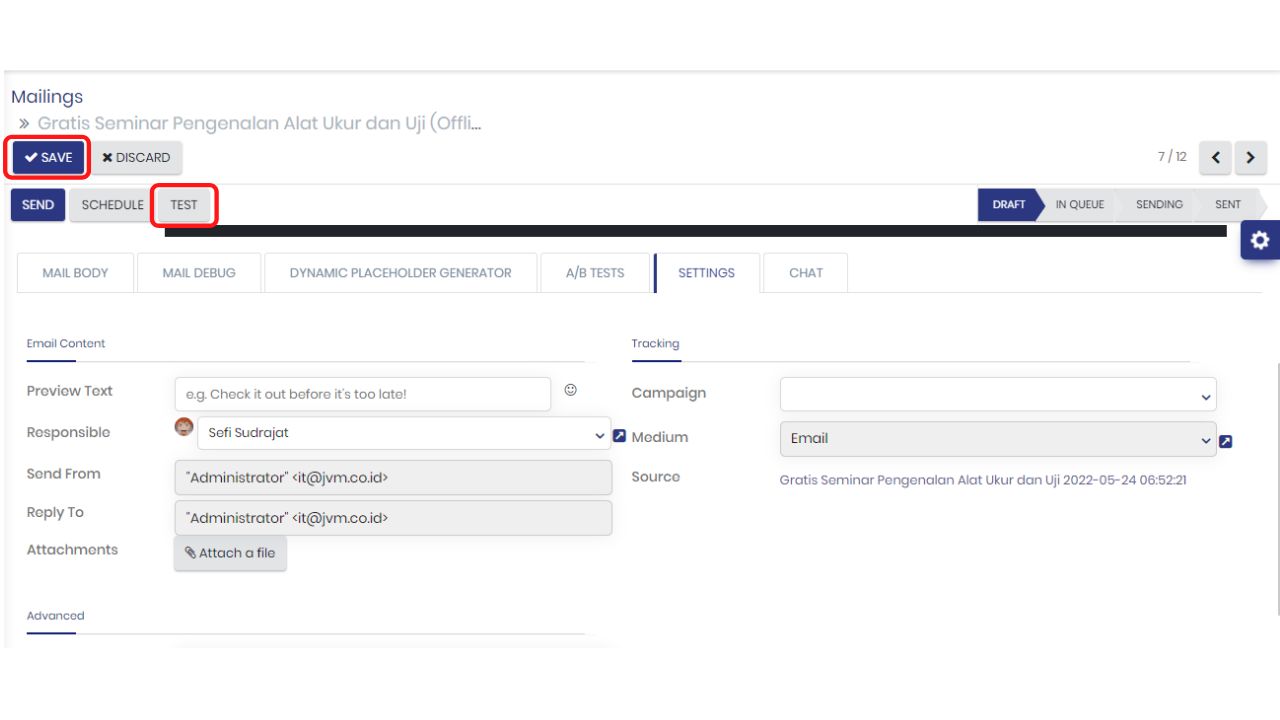Image resolution: width=1280 pixels, height=720 pixels.
Task: Click the Advanced section heading
Action: point(55,616)
